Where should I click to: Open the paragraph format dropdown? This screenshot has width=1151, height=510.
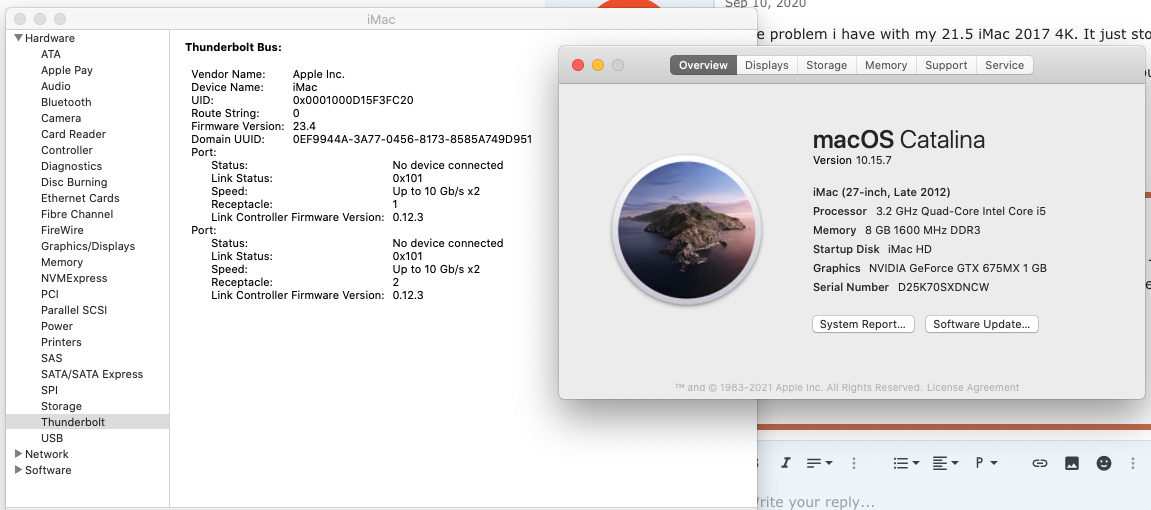click(x=986, y=463)
